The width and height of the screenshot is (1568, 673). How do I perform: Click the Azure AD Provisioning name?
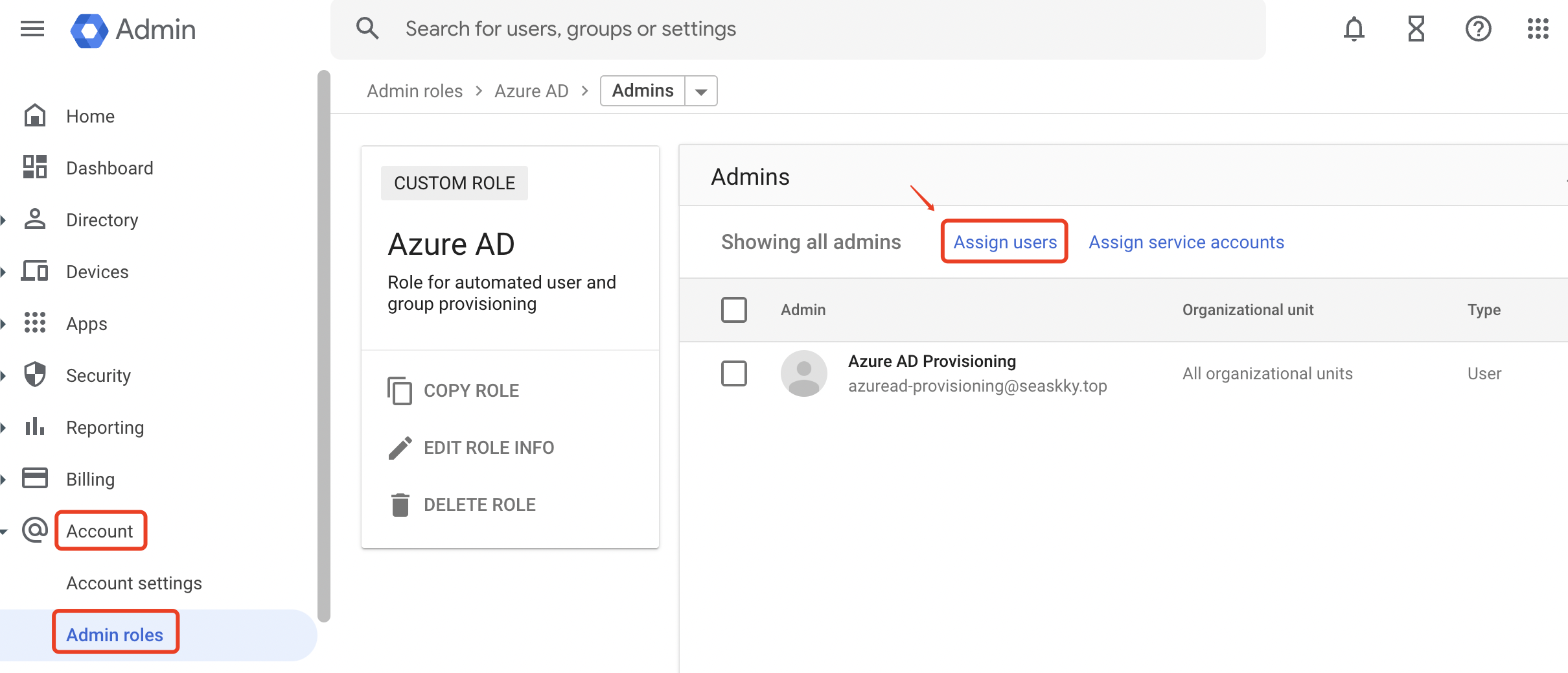point(932,361)
